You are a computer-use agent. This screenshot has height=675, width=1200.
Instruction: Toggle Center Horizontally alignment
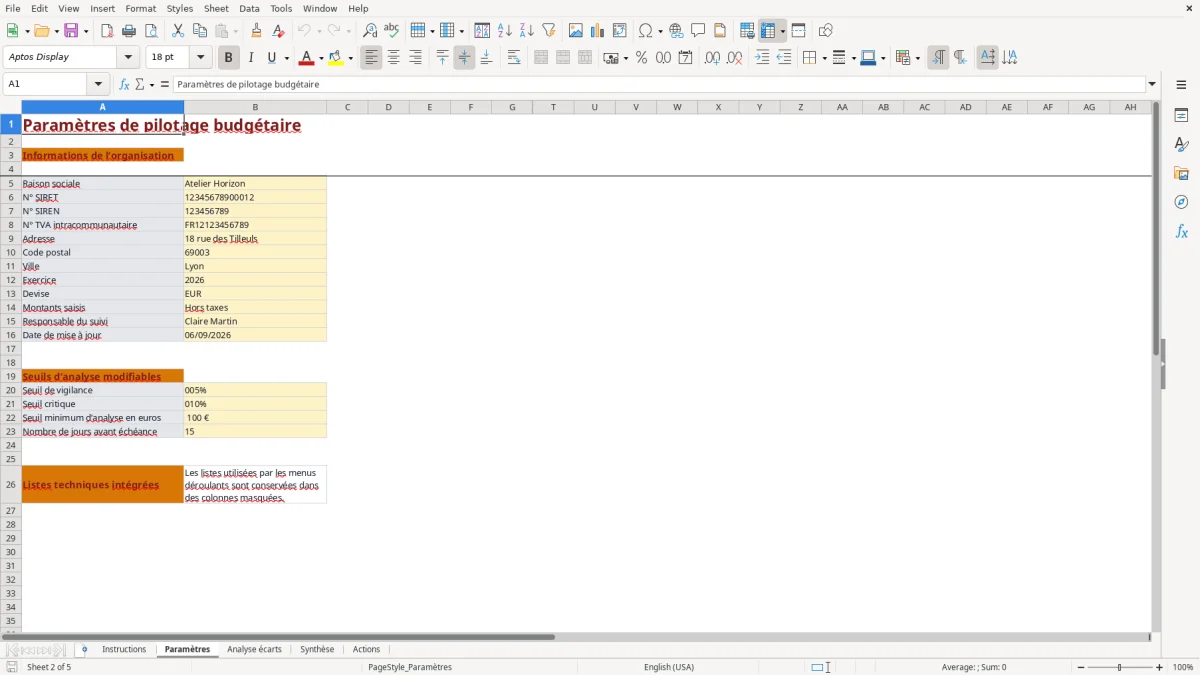click(393, 58)
